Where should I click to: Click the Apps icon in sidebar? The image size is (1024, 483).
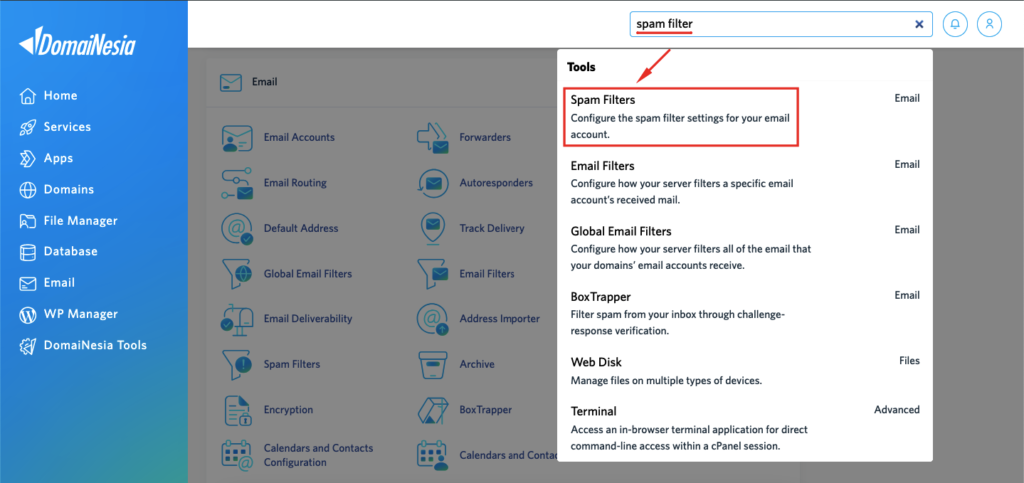tap(27, 159)
